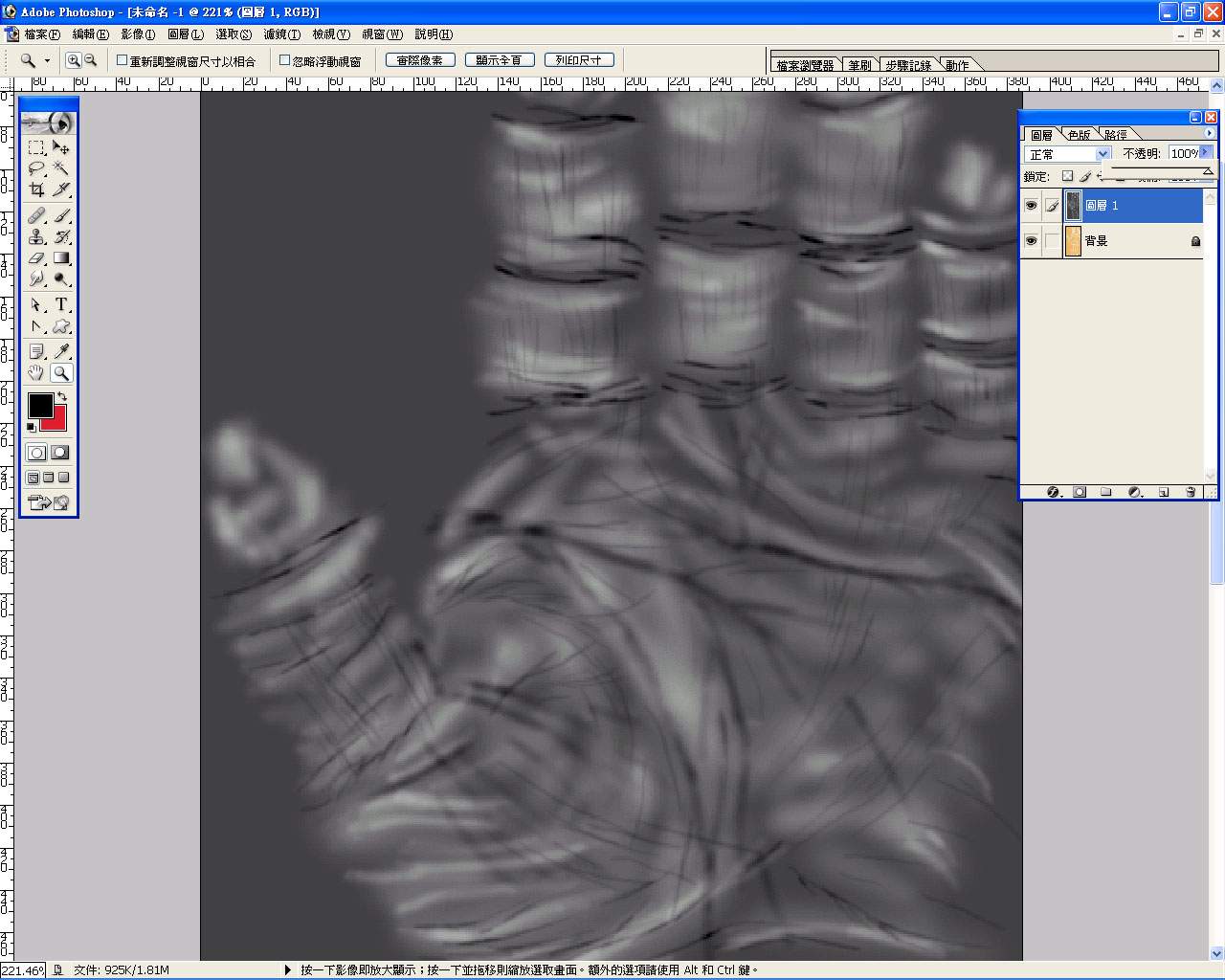
Task: Activate the Type tool
Action: [x=61, y=304]
